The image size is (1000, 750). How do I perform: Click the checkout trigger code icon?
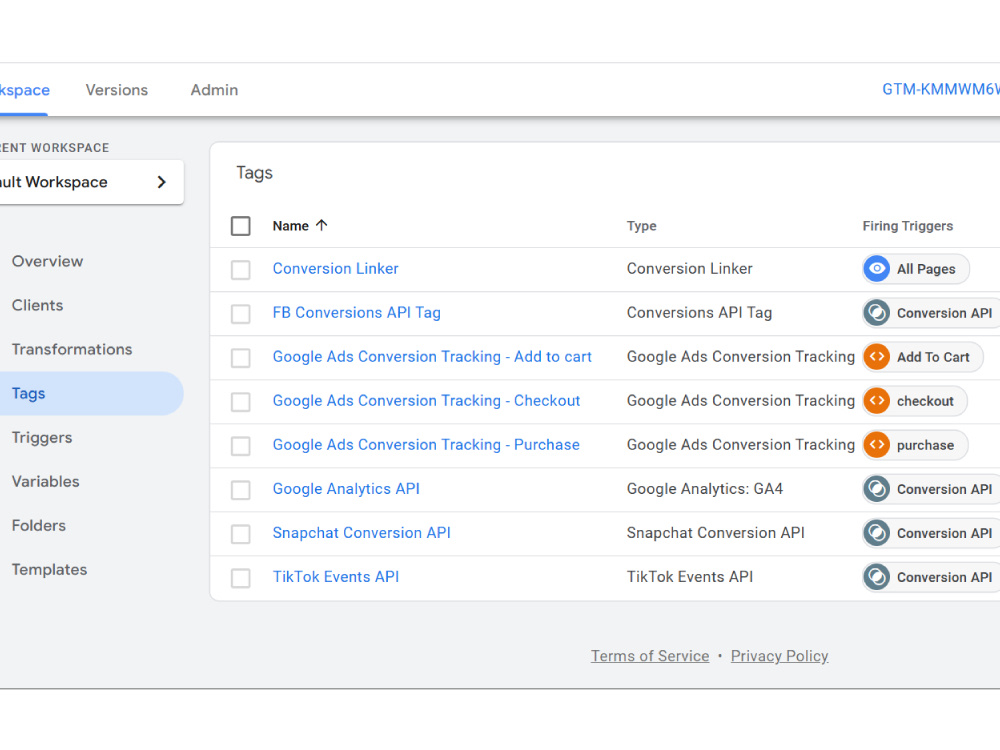coord(877,401)
